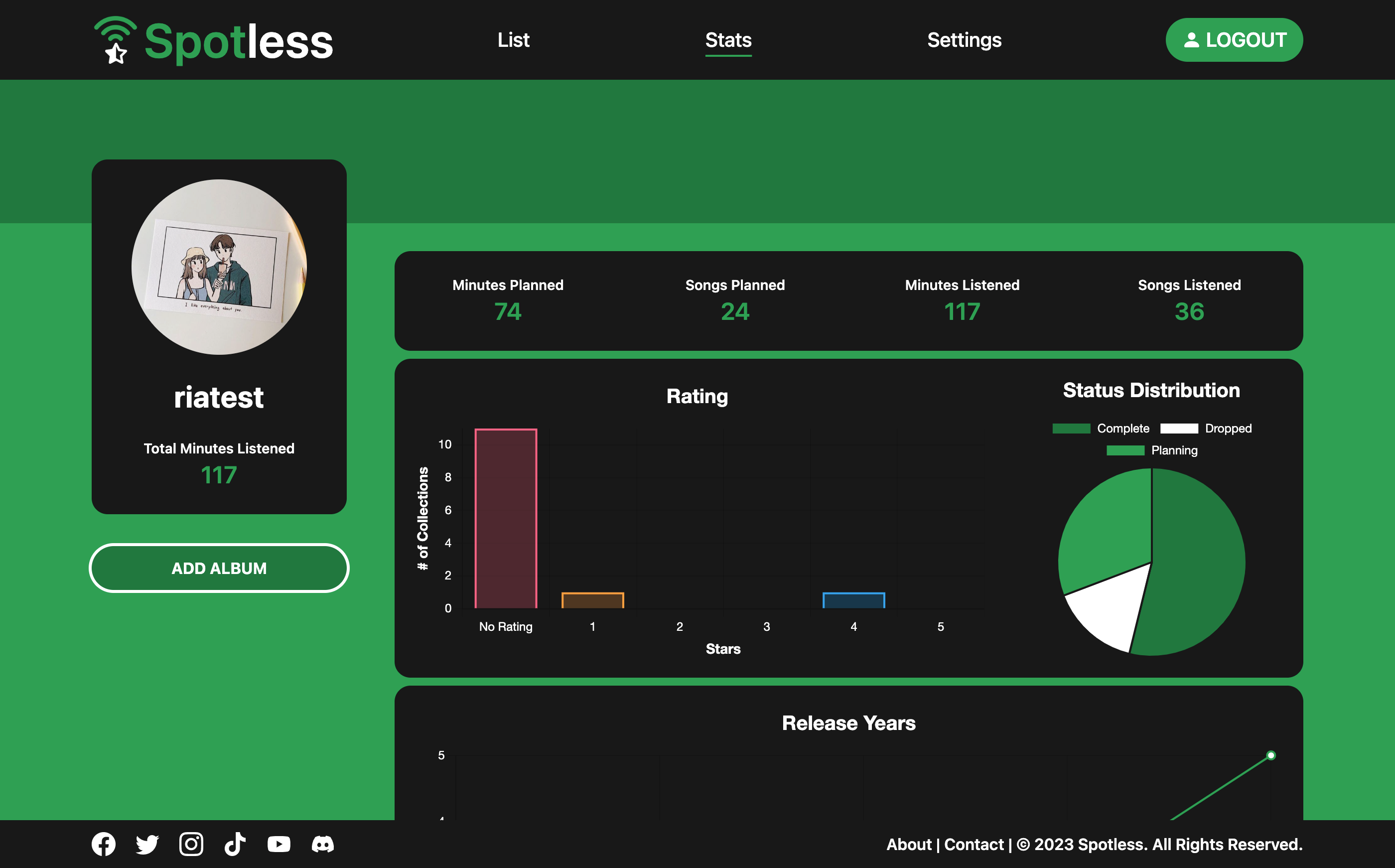1395x868 pixels.
Task: Open the About link in the footer
Action: click(x=909, y=844)
